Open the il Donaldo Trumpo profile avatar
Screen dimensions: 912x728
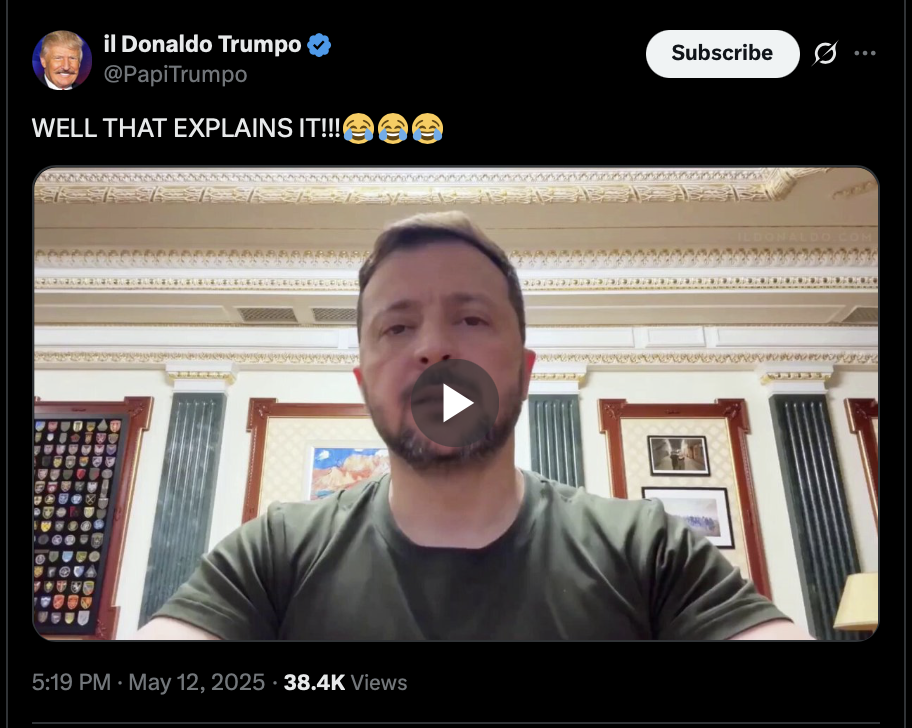point(62,60)
